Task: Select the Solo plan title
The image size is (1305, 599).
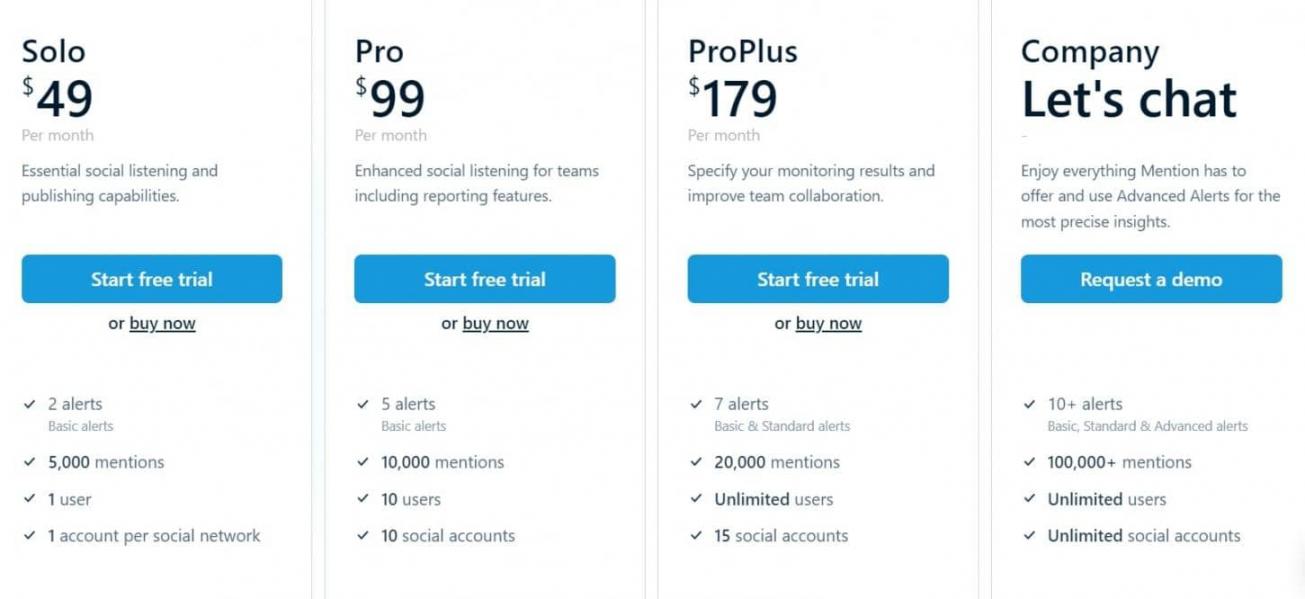Action: (54, 51)
